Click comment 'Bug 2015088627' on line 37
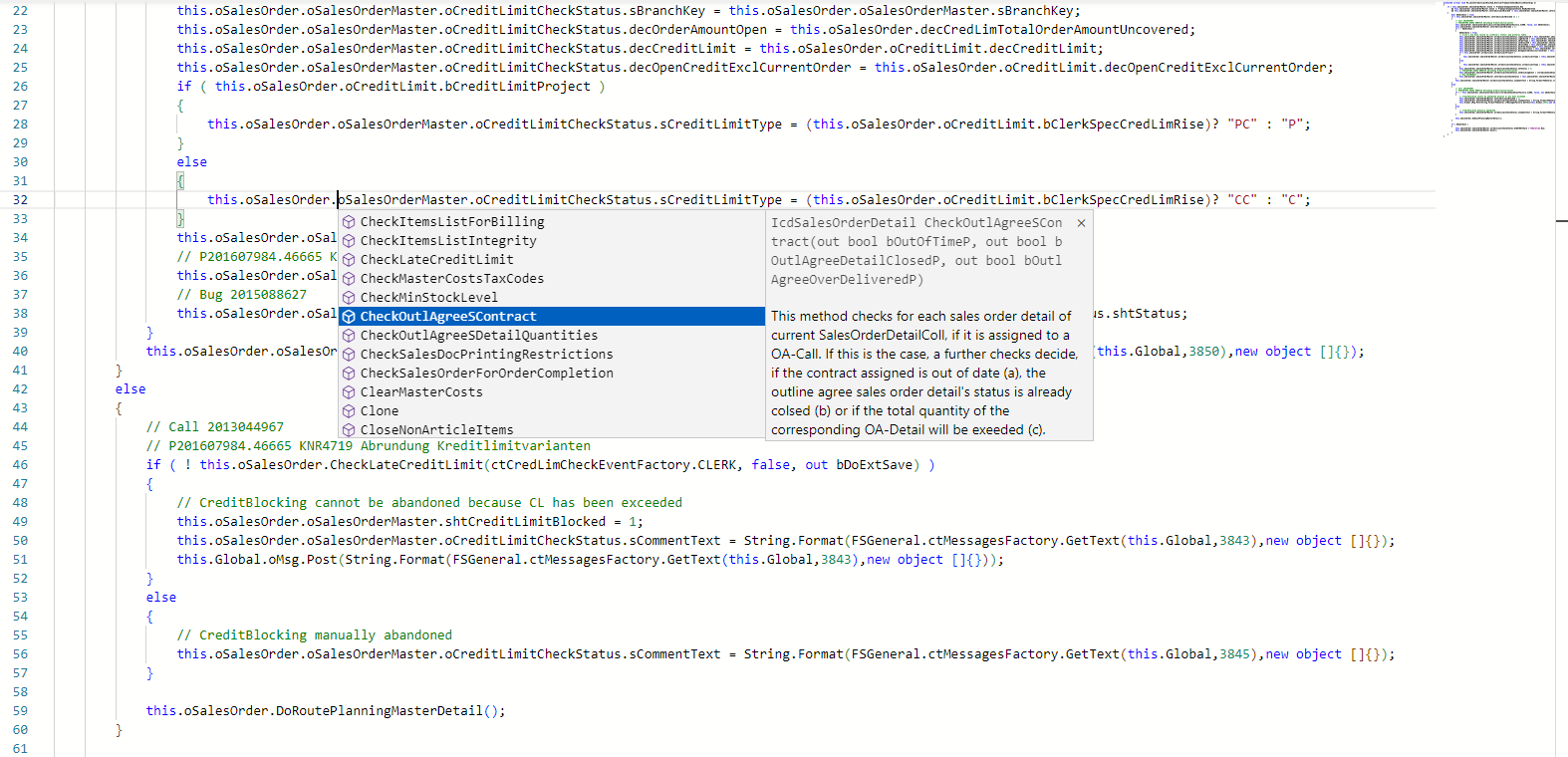1568x757 pixels. tap(242, 295)
